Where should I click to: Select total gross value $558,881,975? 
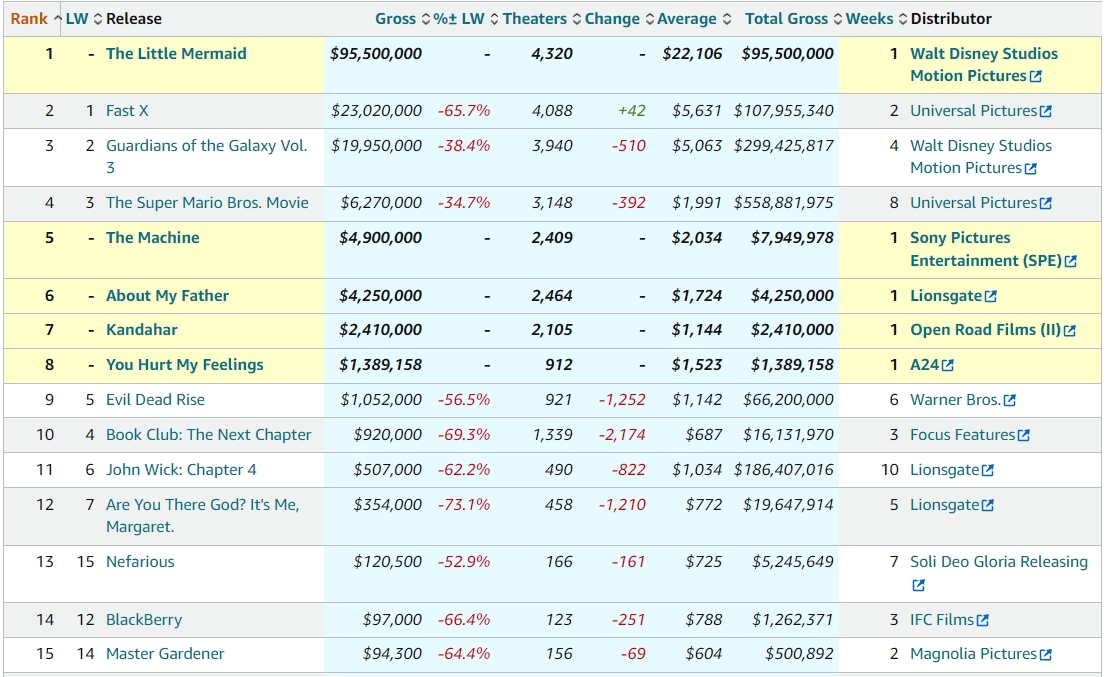[784, 203]
